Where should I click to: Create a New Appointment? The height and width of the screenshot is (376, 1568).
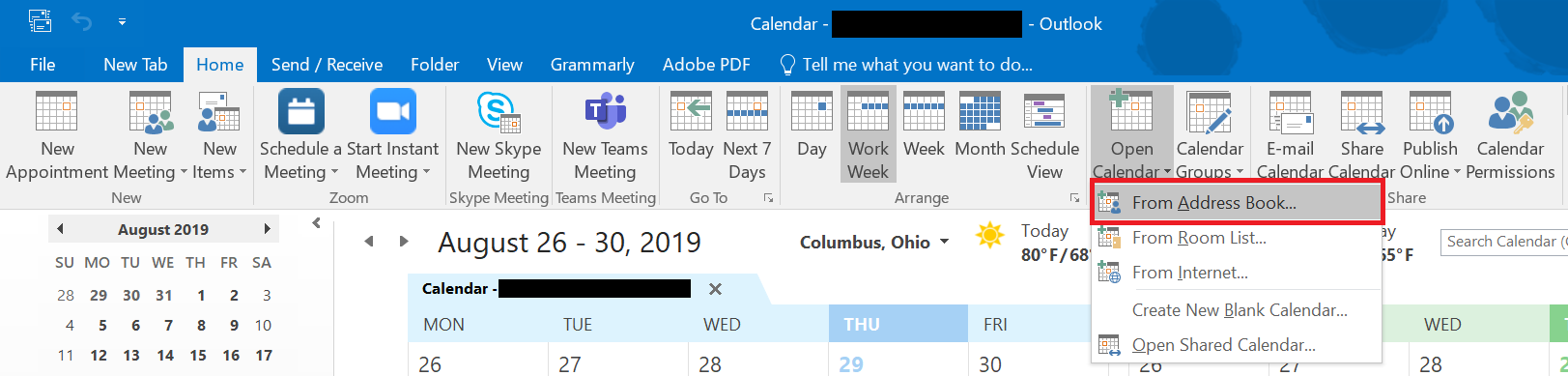point(57,135)
